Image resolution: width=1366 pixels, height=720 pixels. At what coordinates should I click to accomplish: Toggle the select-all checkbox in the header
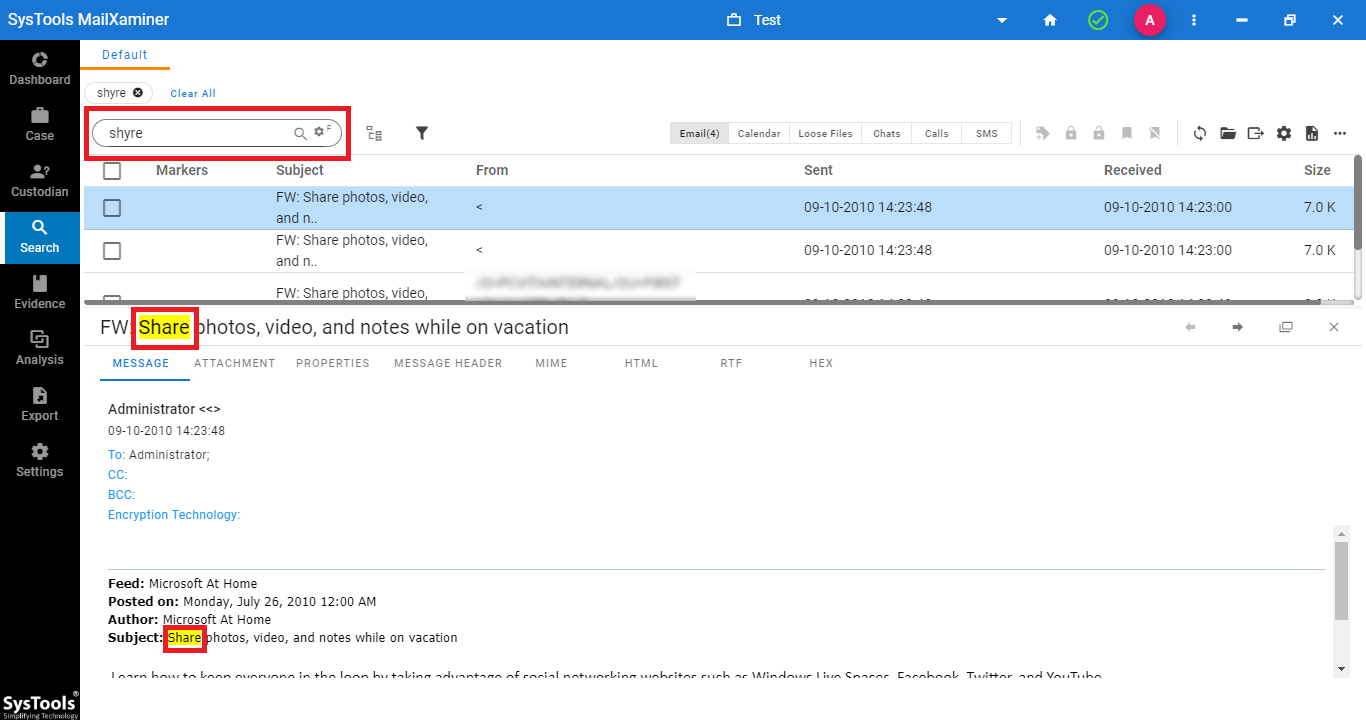click(112, 171)
